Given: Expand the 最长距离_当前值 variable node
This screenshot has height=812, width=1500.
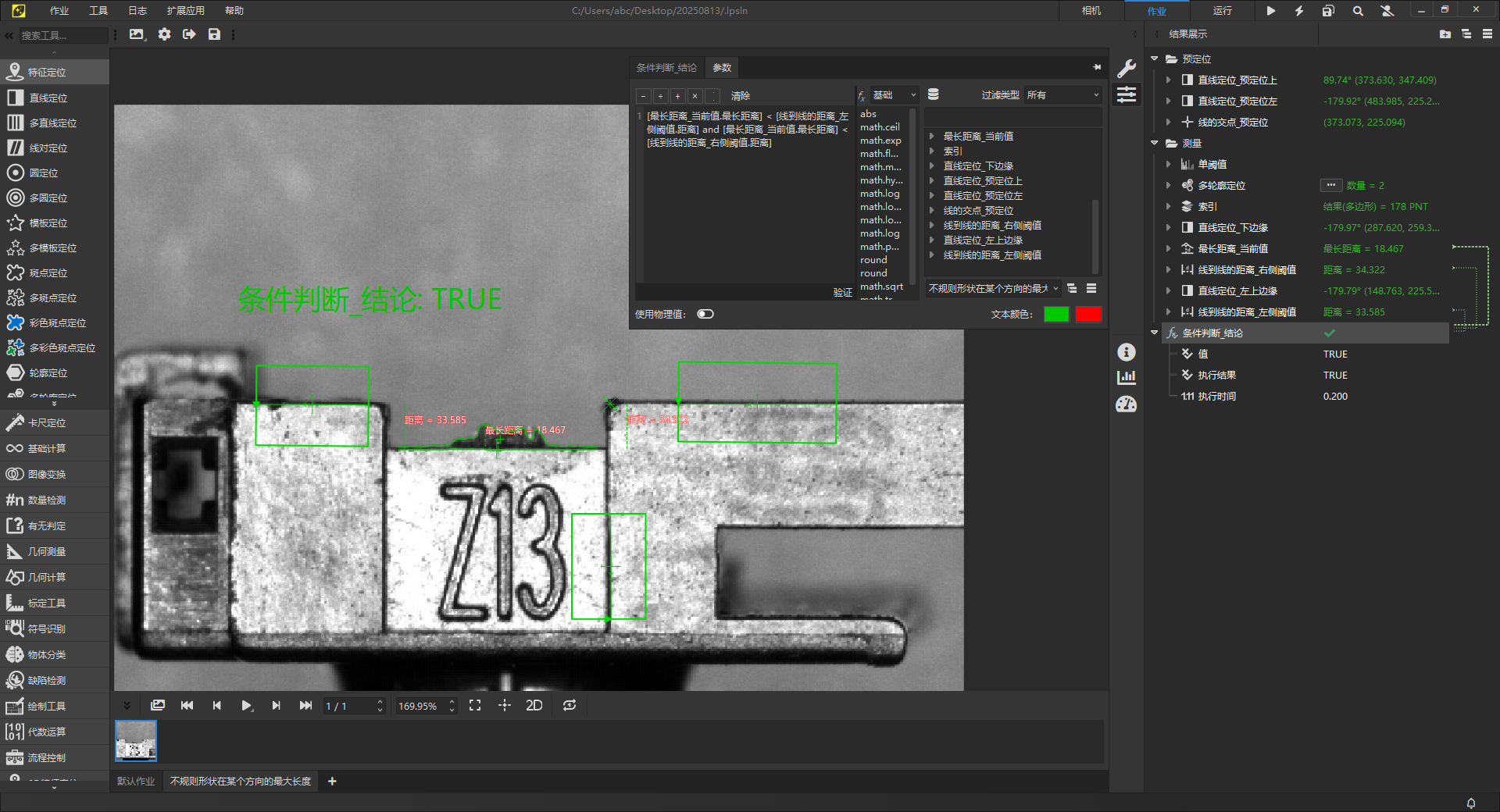Looking at the screenshot, I should (932, 137).
